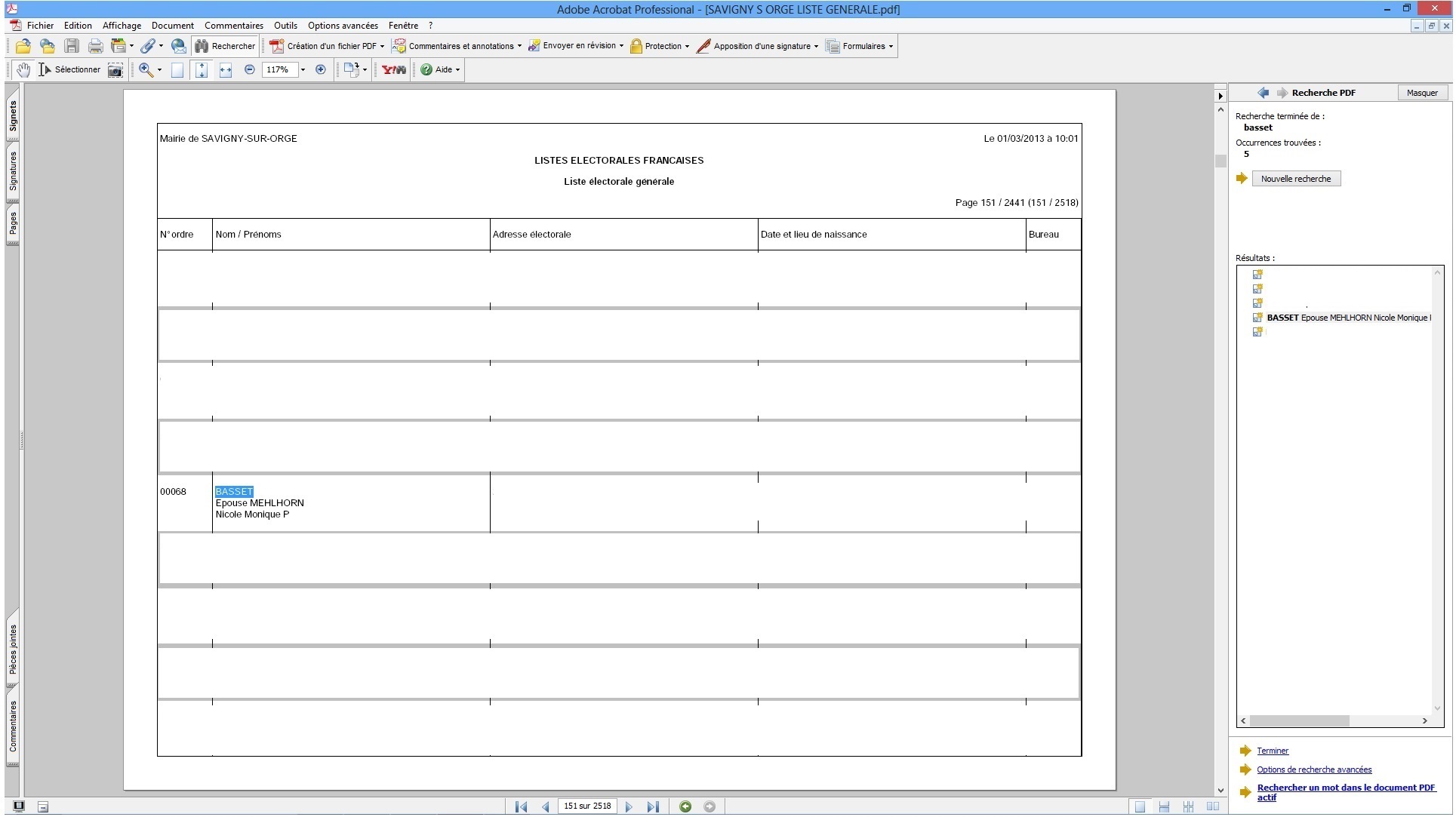The width and height of the screenshot is (1456, 817).
Task: Enable single page layout view
Action: pos(1140,807)
